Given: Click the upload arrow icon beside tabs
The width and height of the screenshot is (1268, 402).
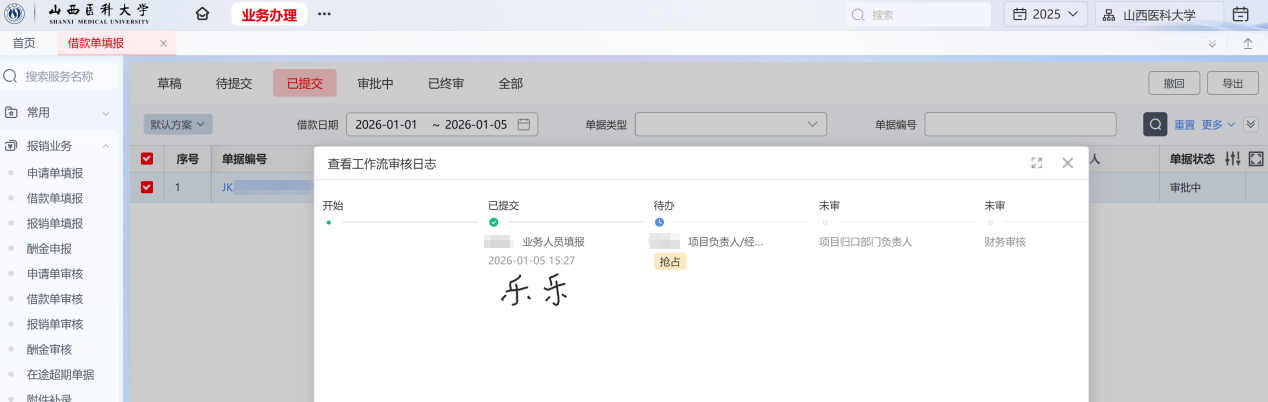Looking at the screenshot, I should 1248,43.
